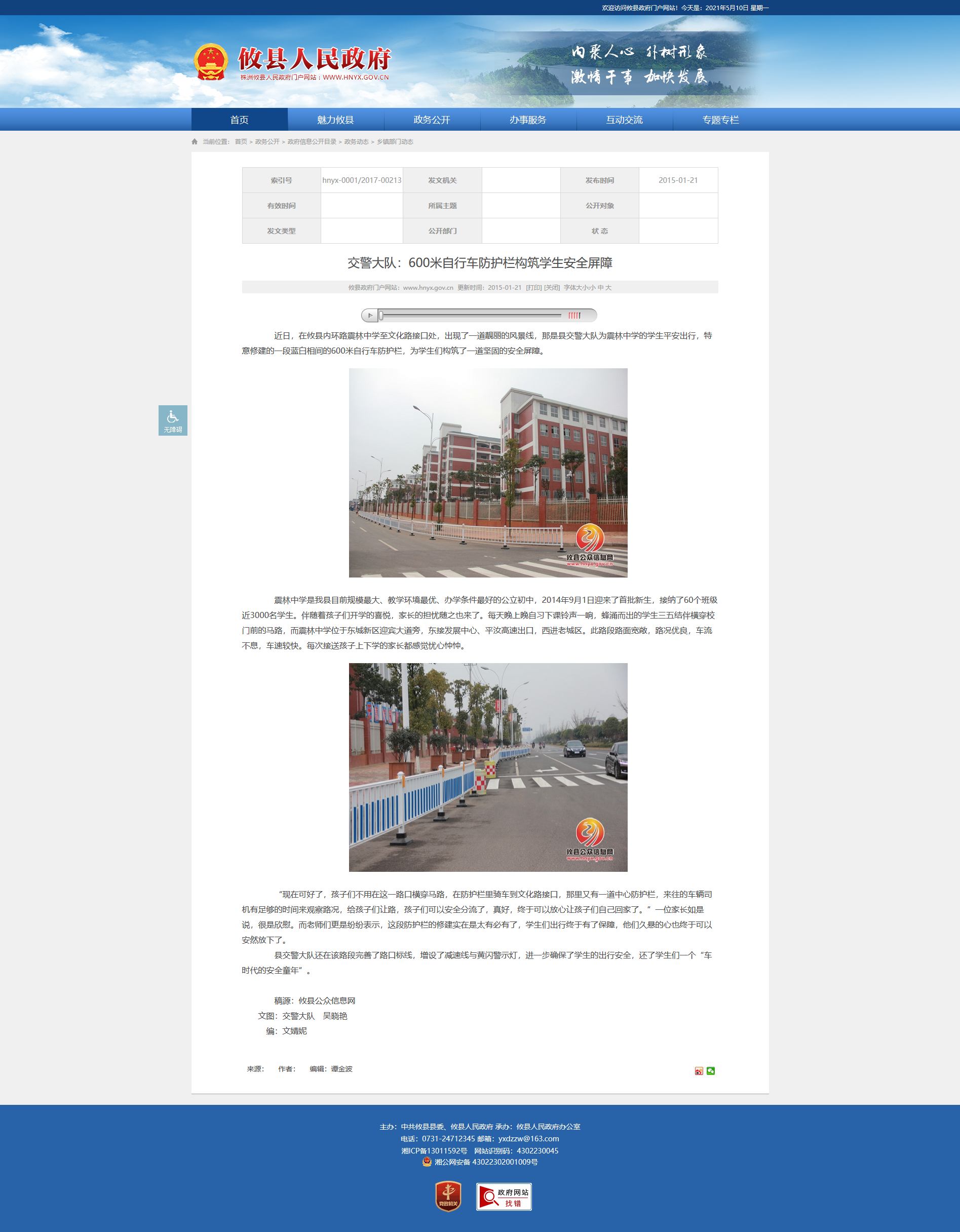Open the blue-white guardrail photo
This screenshot has height=1232, width=960.
coord(488,767)
